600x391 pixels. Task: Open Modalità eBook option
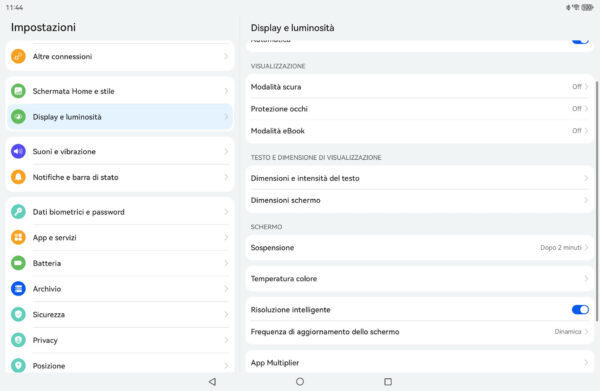pos(419,130)
